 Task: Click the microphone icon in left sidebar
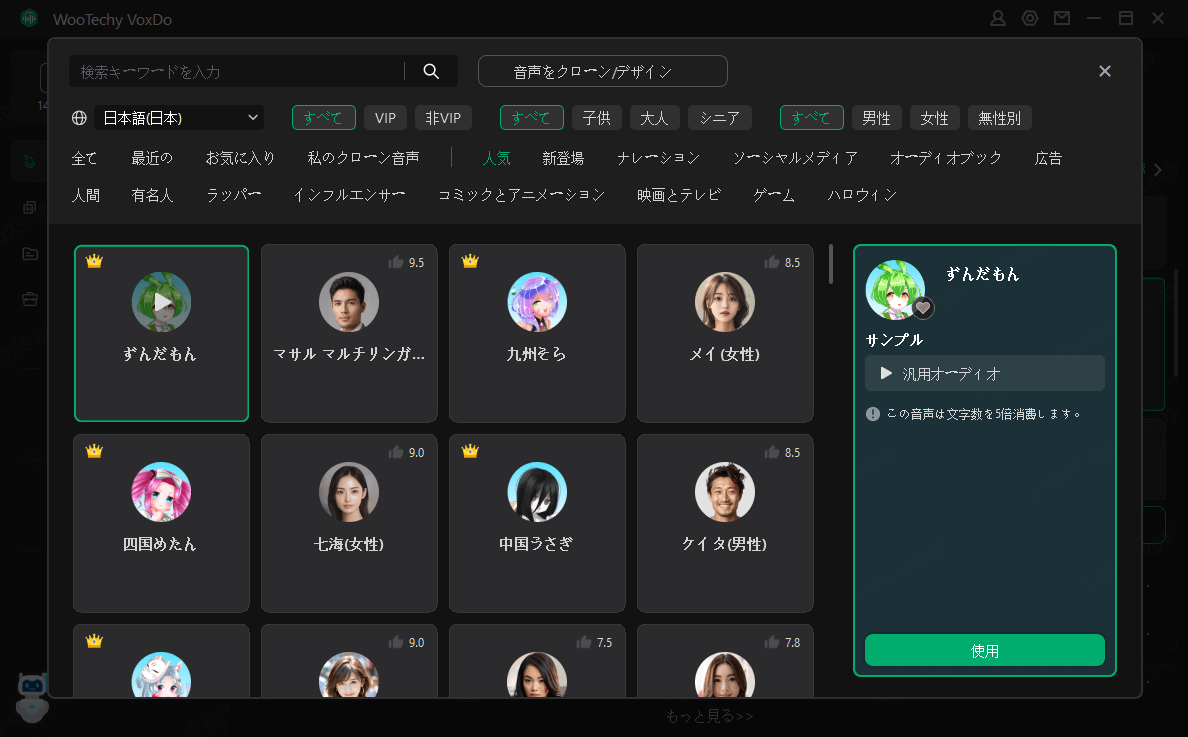(29, 161)
